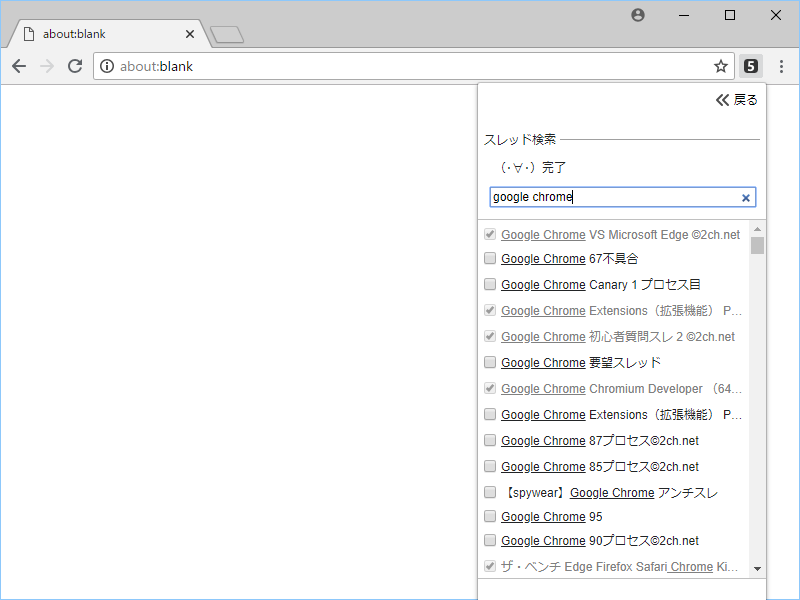Uncheck Google Chrome VS Microsoft Edge checkbox
The image size is (800, 600).
click(x=490, y=234)
